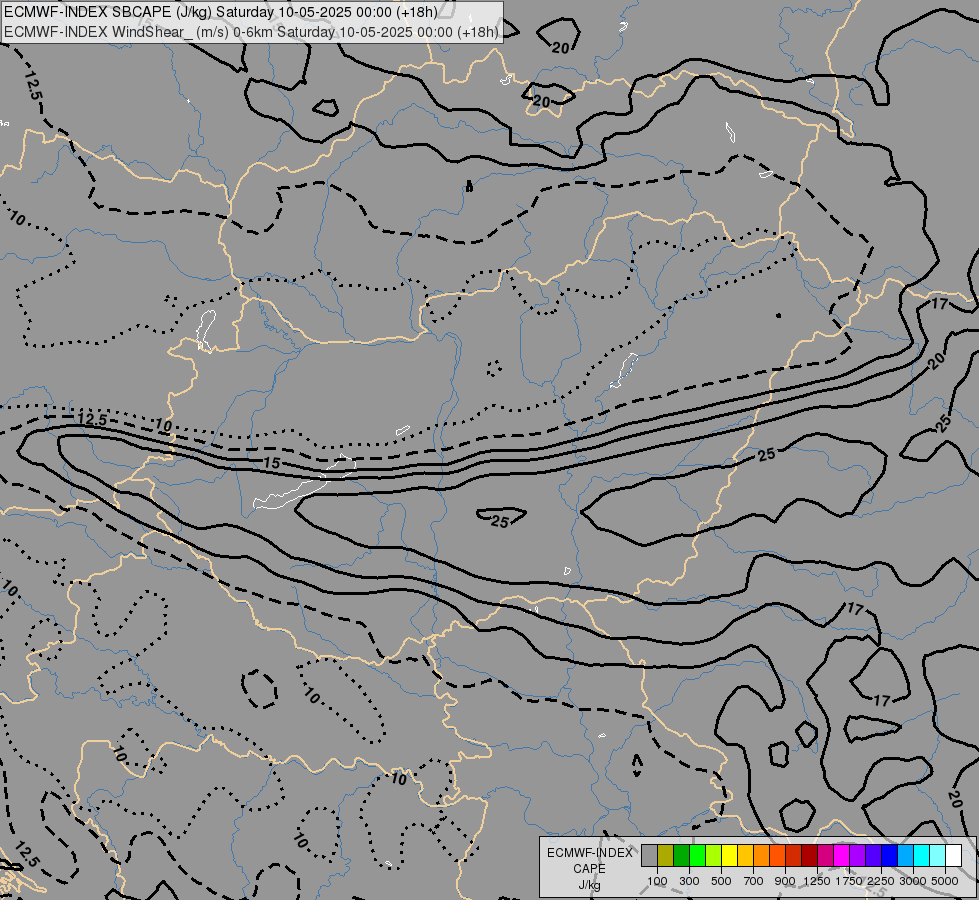Image resolution: width=979 pixels, height=900 pixels.
Task: Click the olive swatch in CAPE legend
Action: click(x=666, y=856)
